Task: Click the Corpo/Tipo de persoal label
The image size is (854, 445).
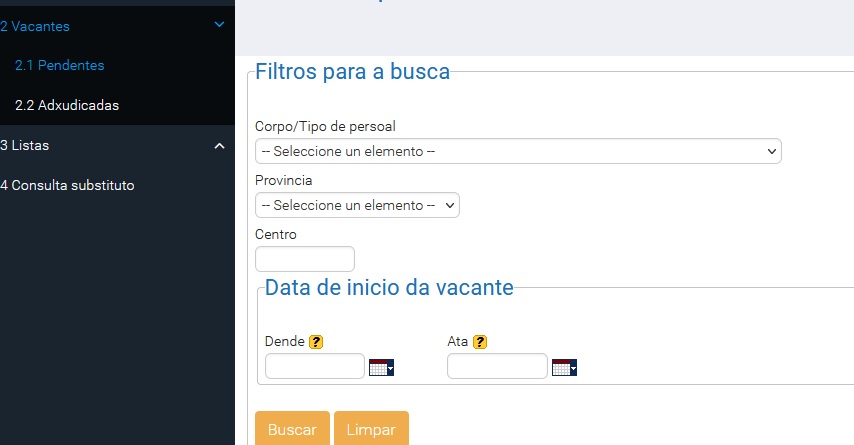Action: (x=325, y=126)
